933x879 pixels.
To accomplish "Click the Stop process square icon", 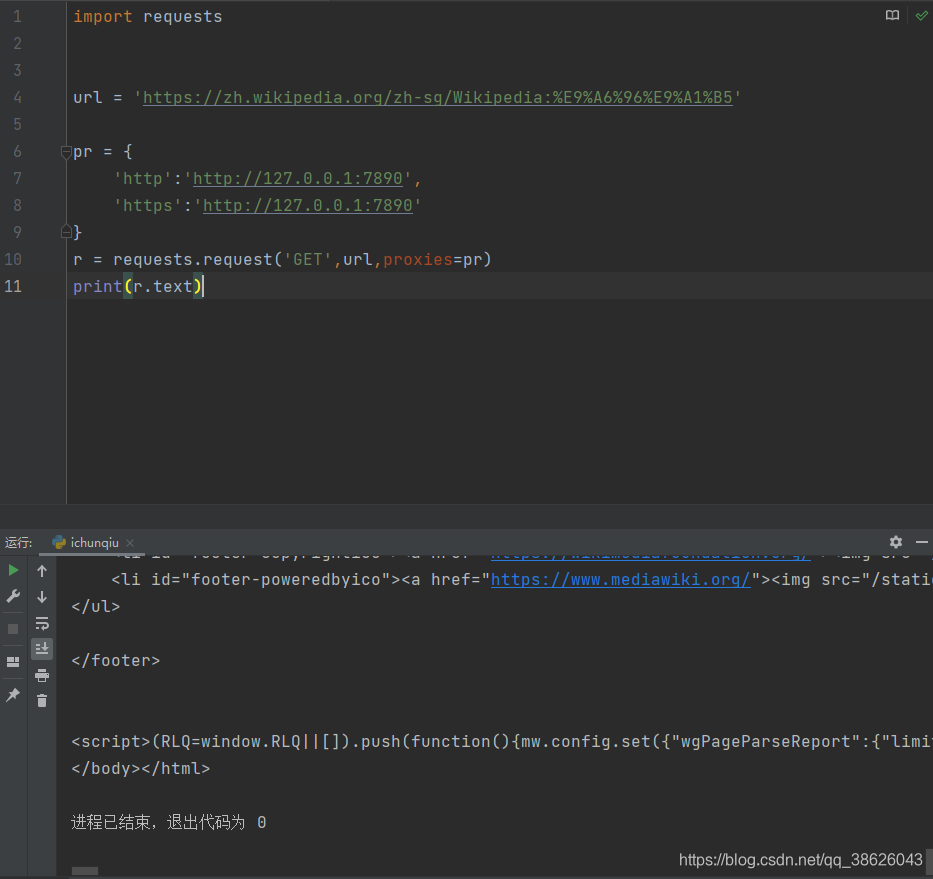I will 13,629.
